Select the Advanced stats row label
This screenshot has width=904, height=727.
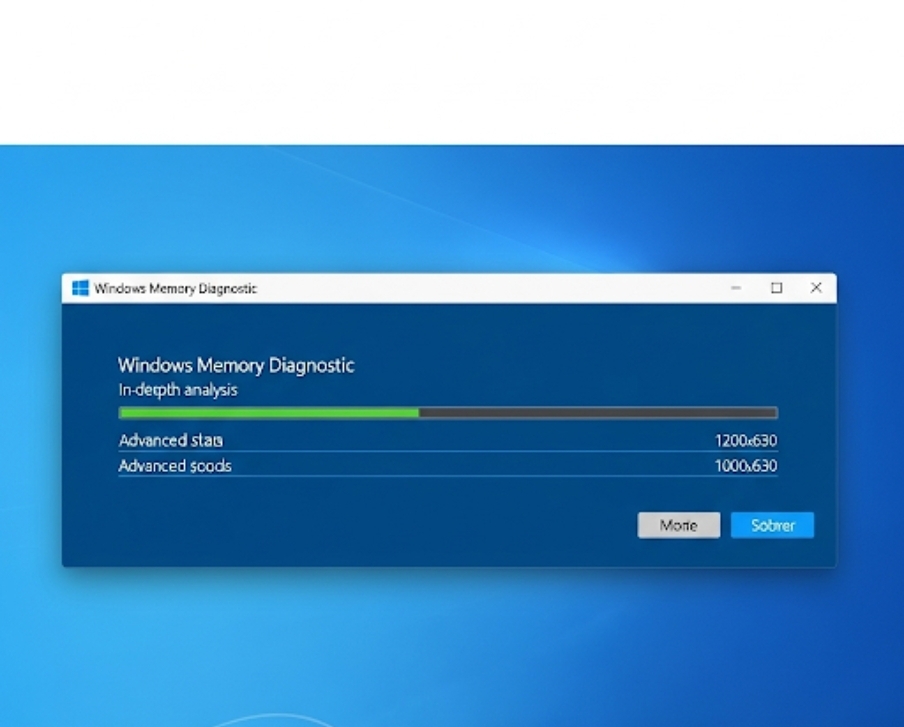171,441
